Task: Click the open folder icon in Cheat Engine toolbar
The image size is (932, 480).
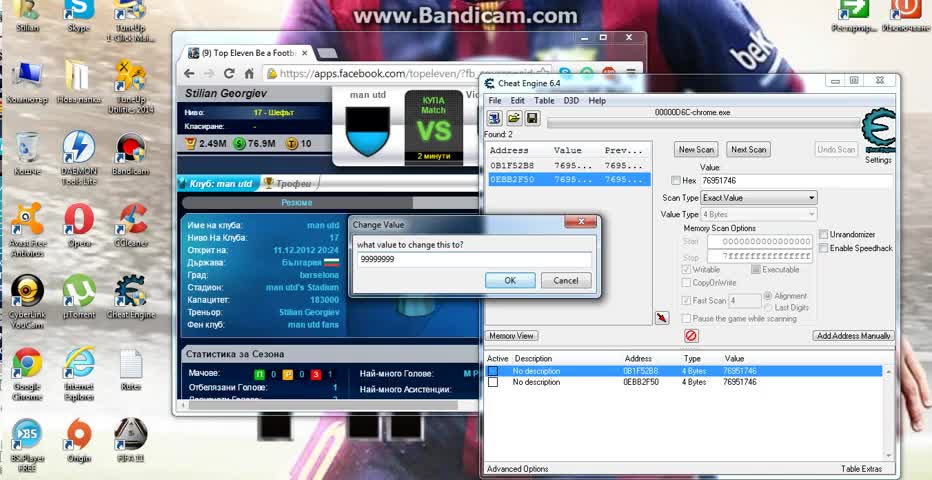Action: (514, 118)
